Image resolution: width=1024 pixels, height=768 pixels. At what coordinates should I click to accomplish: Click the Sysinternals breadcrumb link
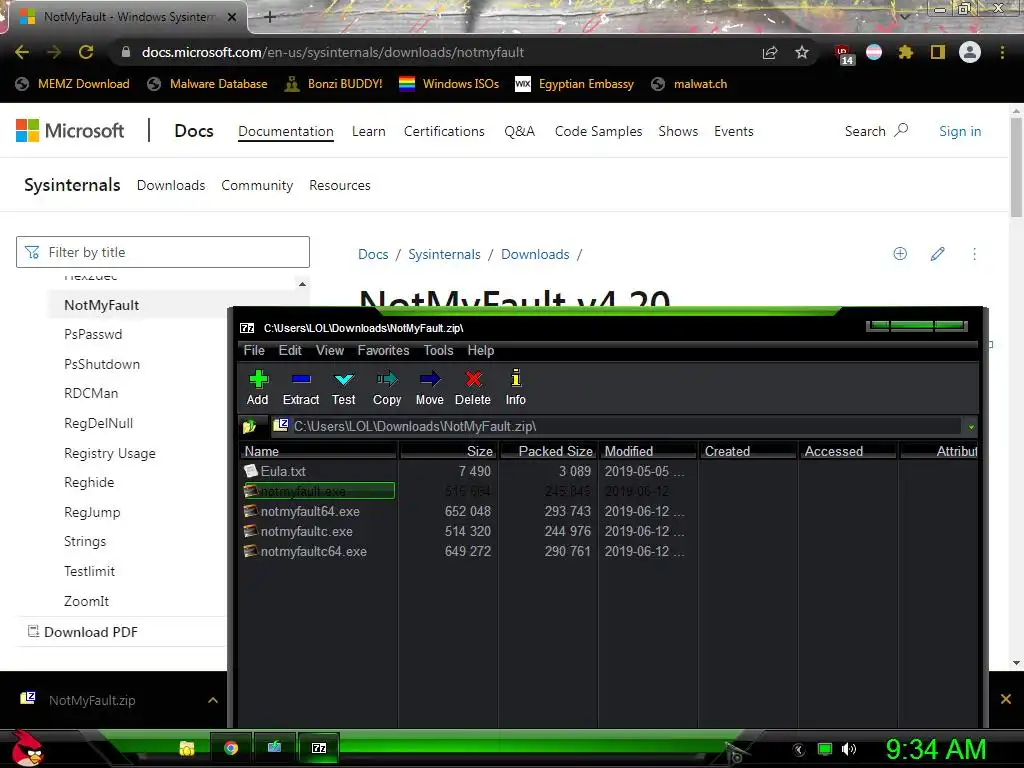tap(444, 254)
